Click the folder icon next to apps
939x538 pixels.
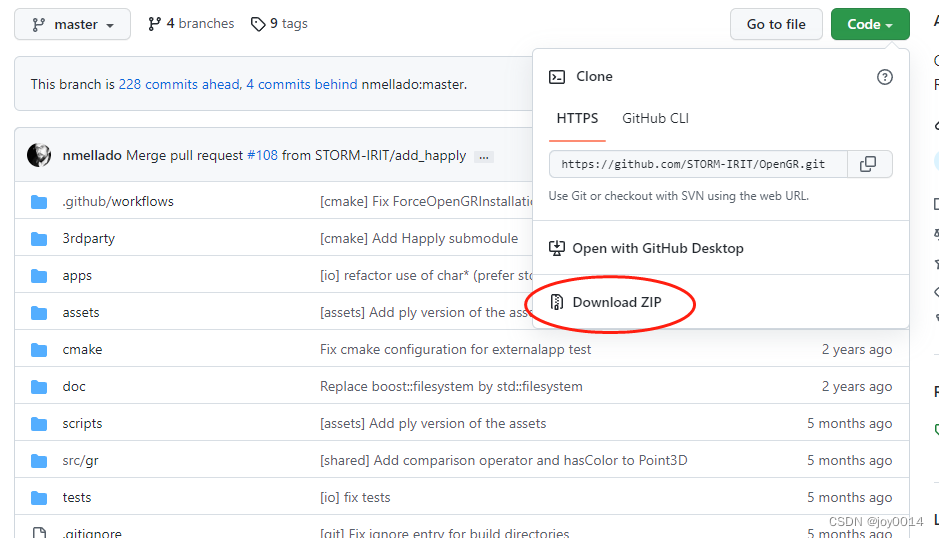coord(39,276)
